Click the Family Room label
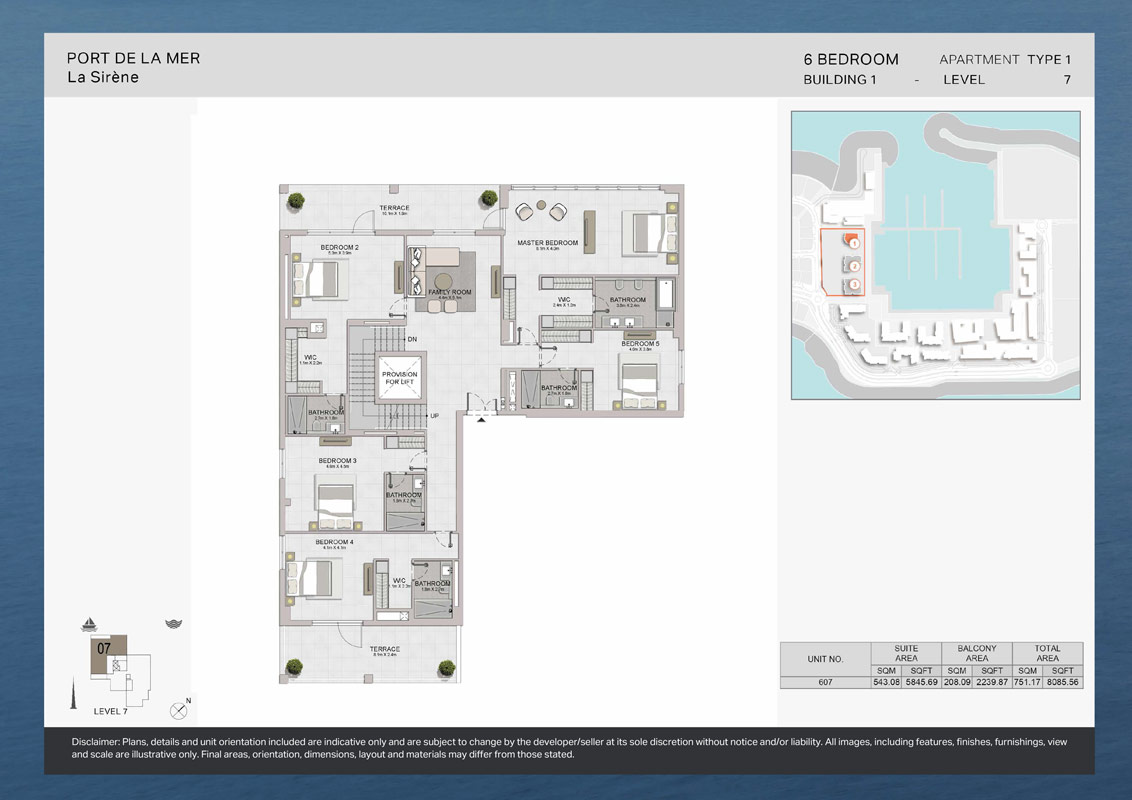 (449, 293)
